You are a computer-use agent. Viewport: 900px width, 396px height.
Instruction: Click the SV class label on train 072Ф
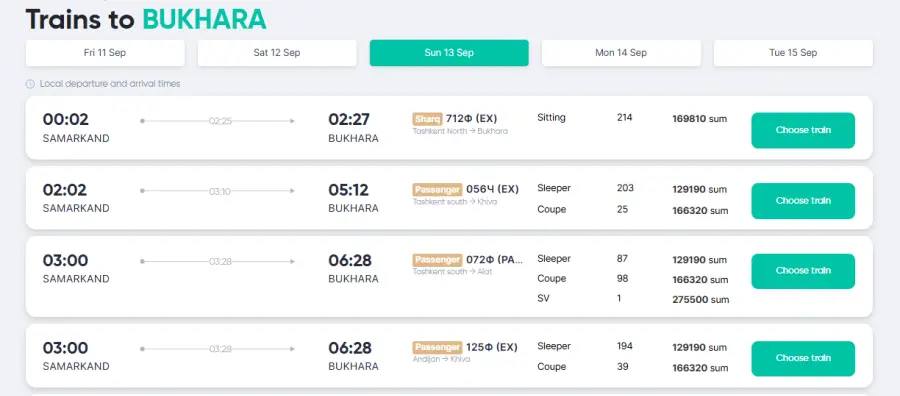point(543,298)
